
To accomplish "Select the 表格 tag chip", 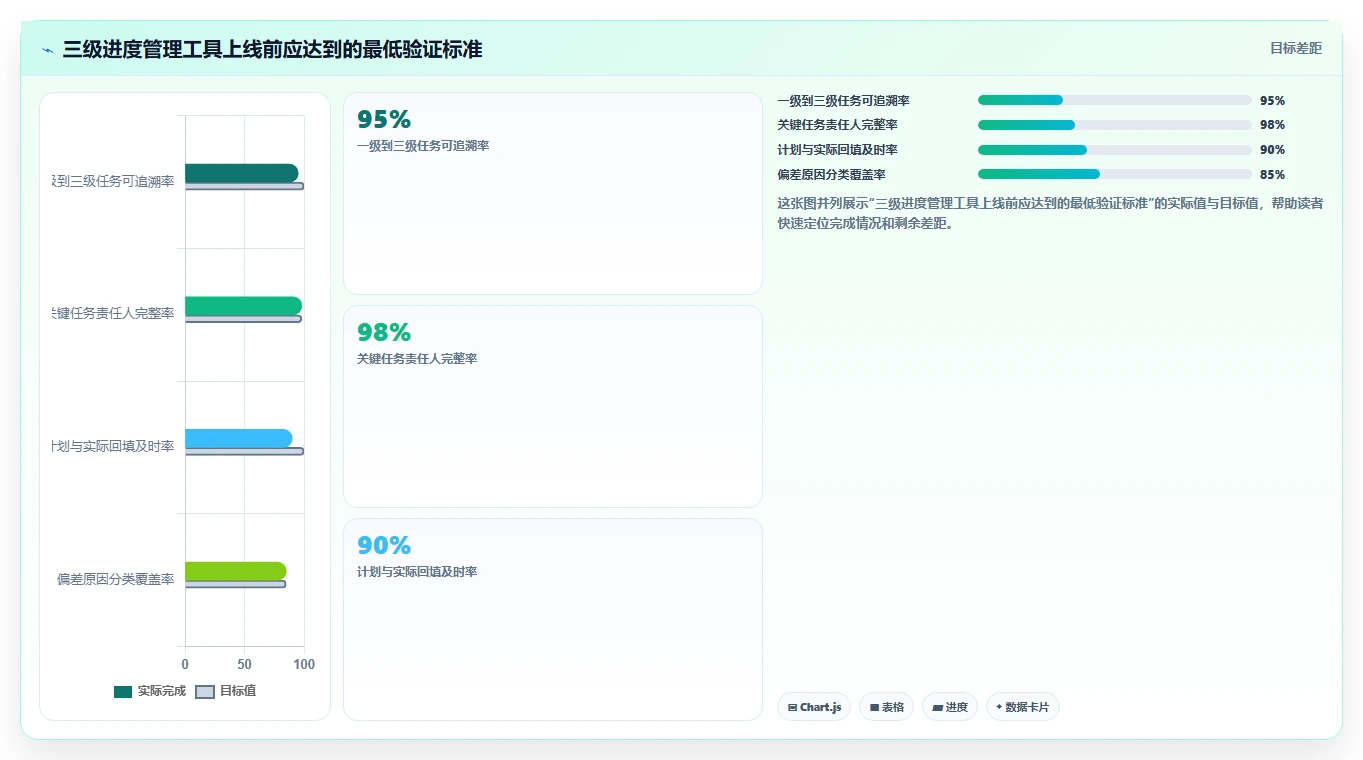I will (x=886, y=707).
